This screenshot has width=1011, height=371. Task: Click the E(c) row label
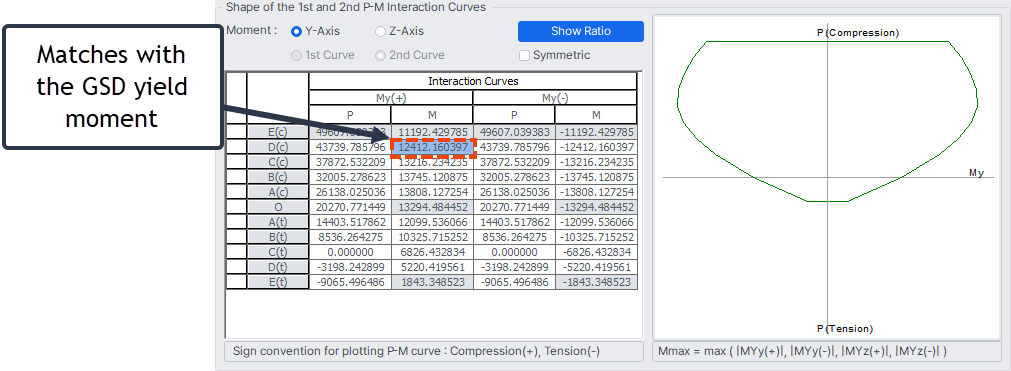278,132
